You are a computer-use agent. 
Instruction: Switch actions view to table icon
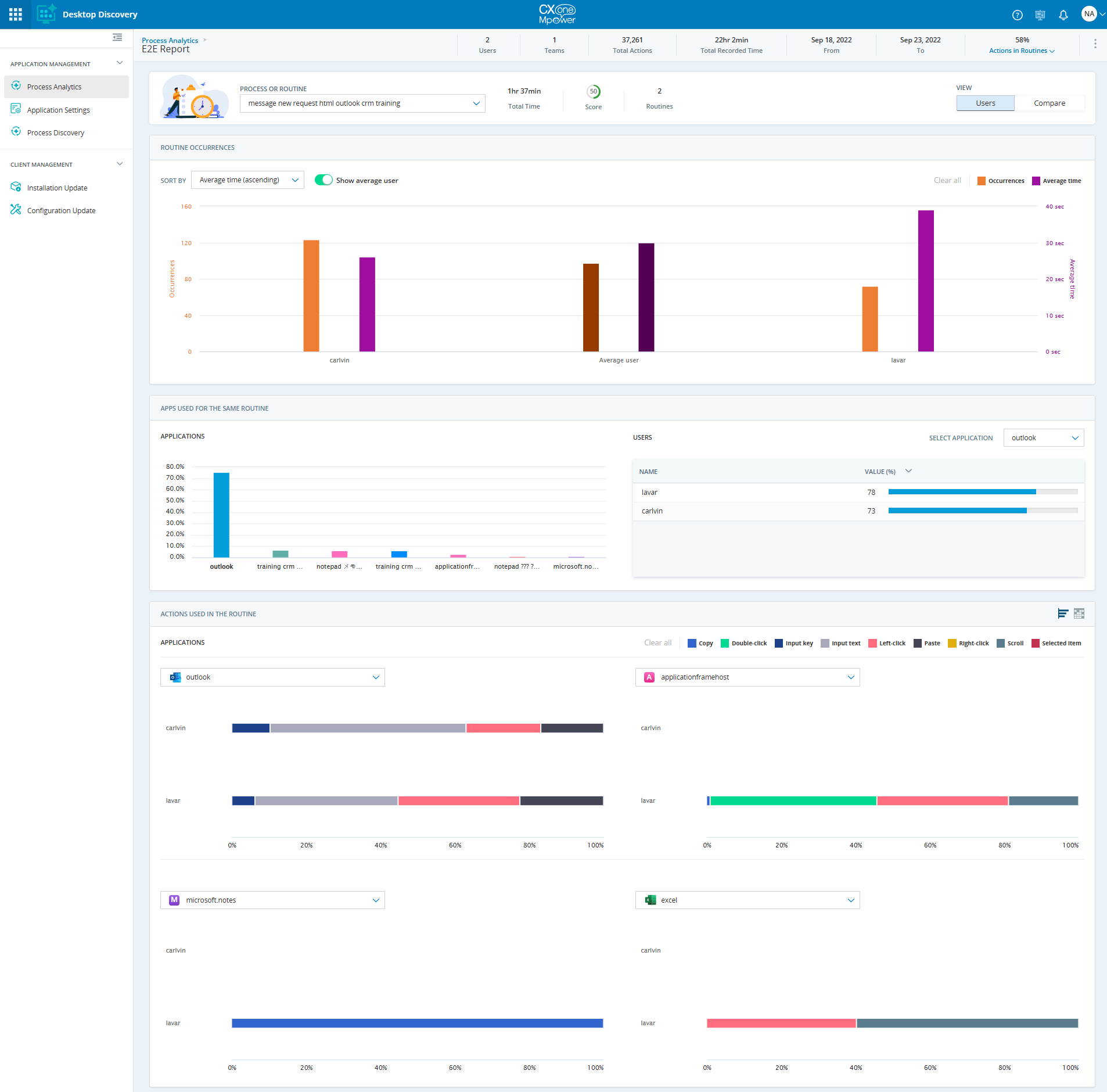pyautogui.click(x=1079, y=613)
